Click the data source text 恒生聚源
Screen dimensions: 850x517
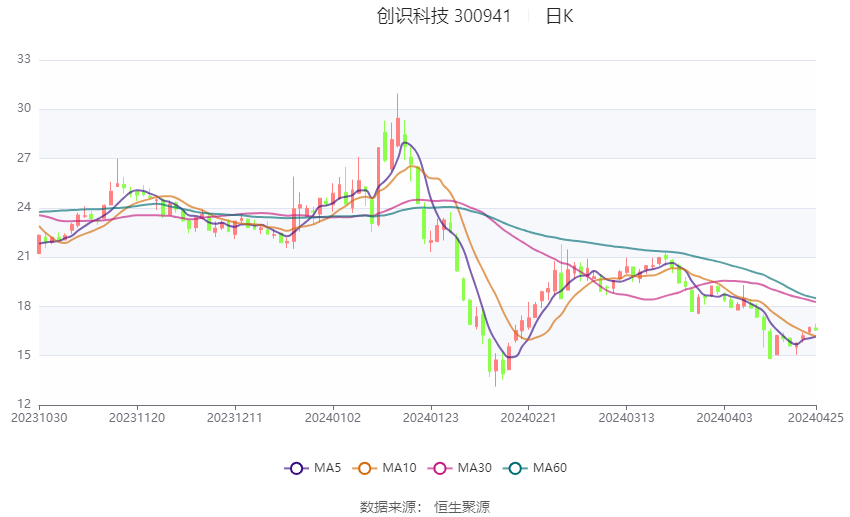pos(462,507)
